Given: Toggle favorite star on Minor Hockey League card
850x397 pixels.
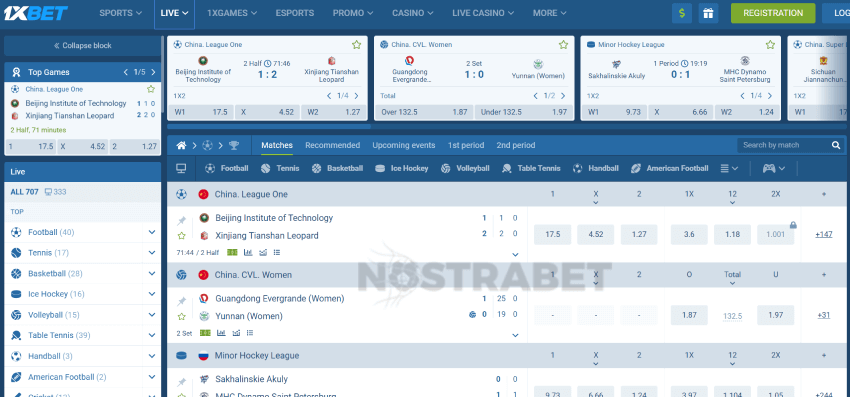Looking at the screenshot, I should pyautogui.click(x=770, y=45).
